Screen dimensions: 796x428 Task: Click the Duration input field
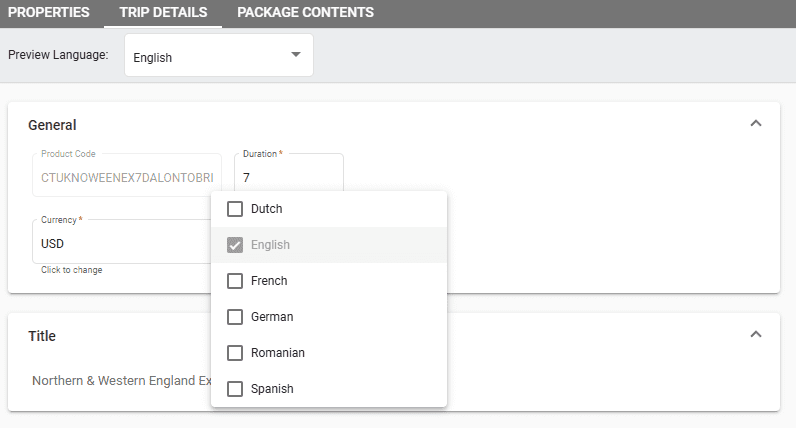coord(290,178)
